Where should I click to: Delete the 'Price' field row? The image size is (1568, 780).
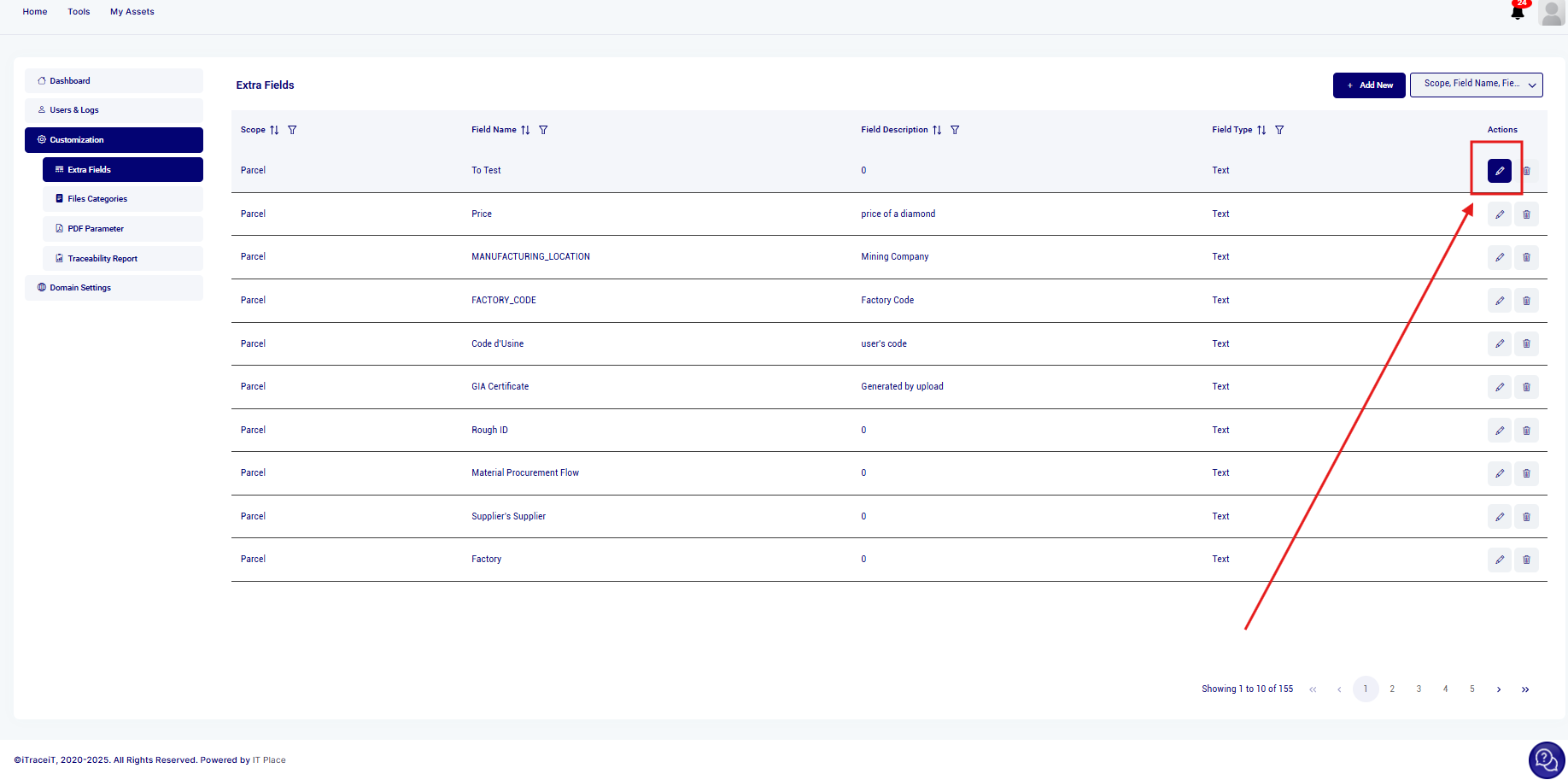click(x=1526, y=214)
